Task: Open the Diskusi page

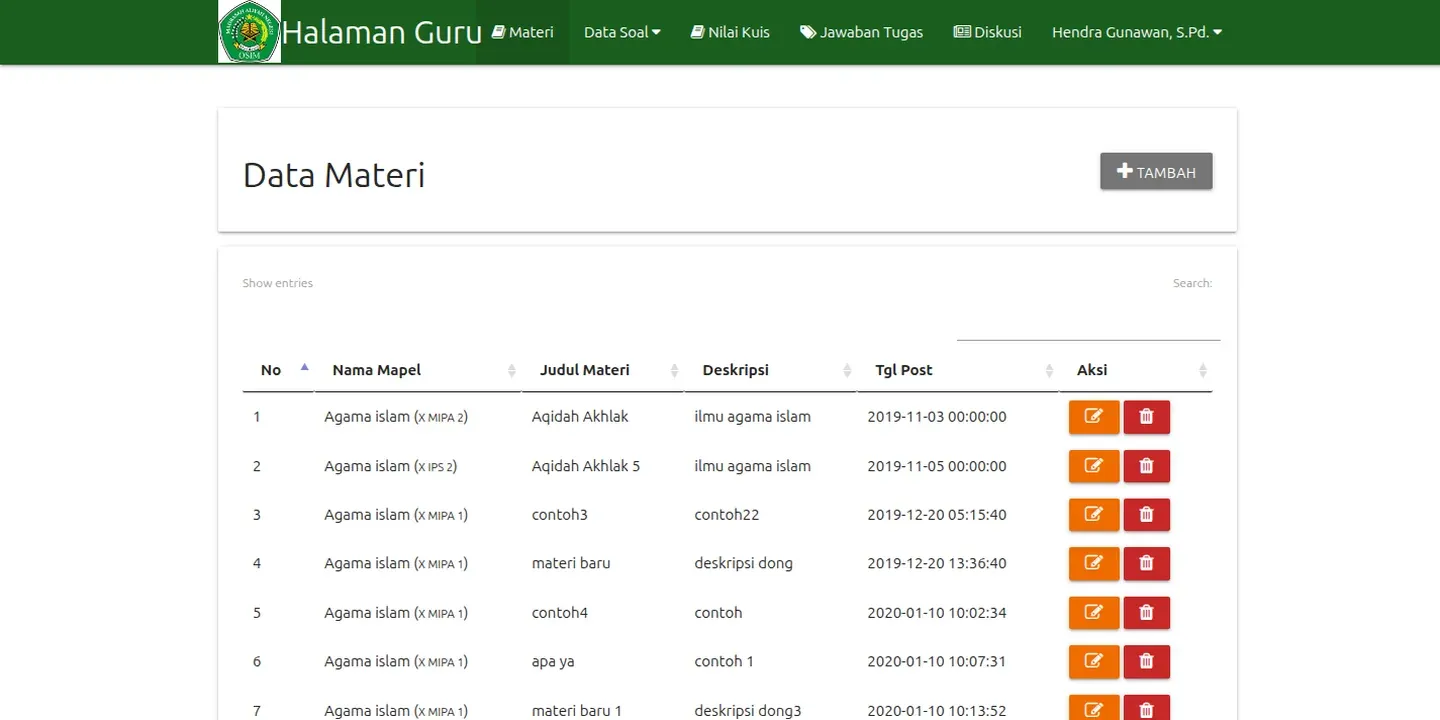Action: pyautogui.click(x=988, y=32)
